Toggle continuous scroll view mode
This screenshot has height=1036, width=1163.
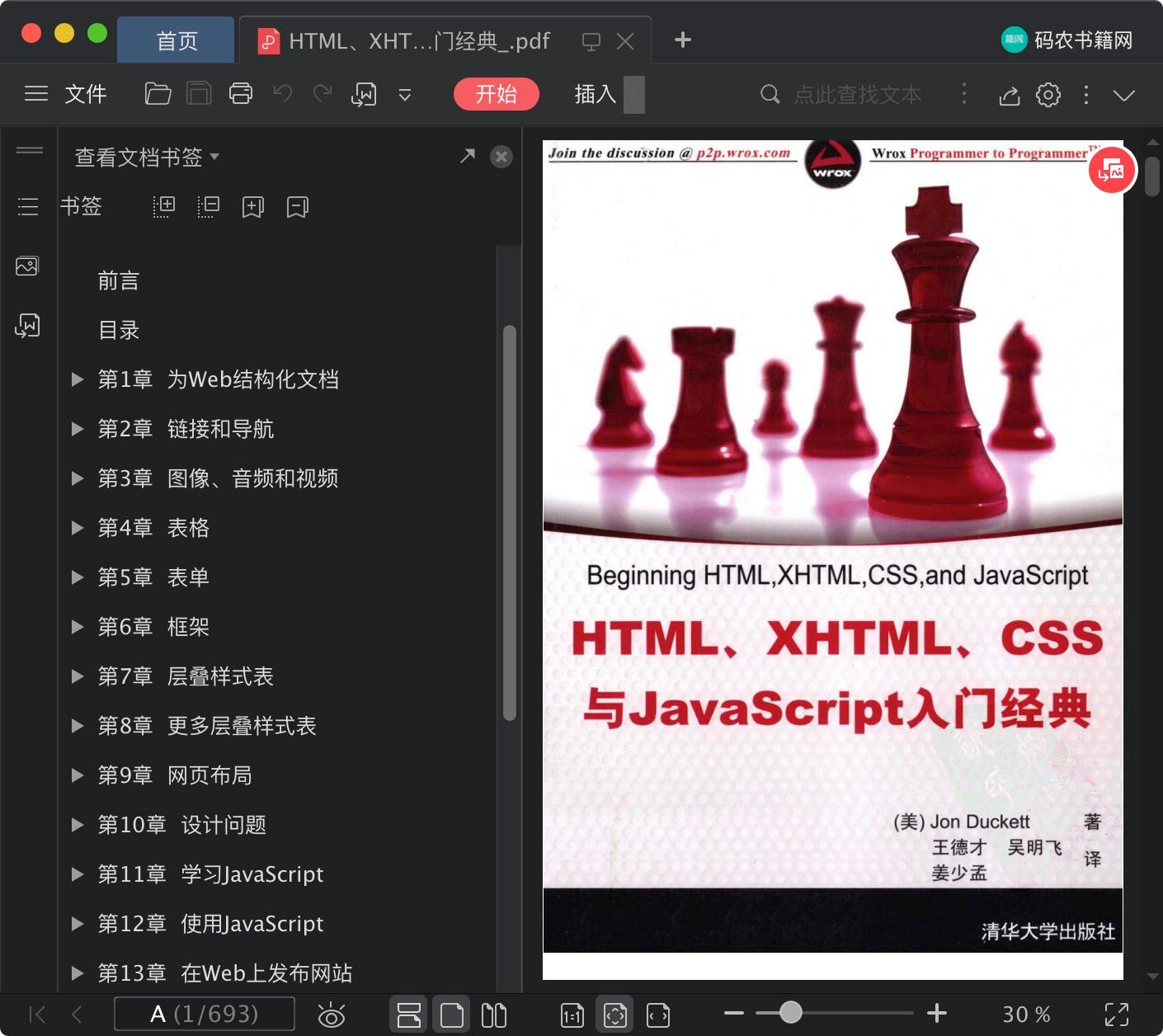409,1015
